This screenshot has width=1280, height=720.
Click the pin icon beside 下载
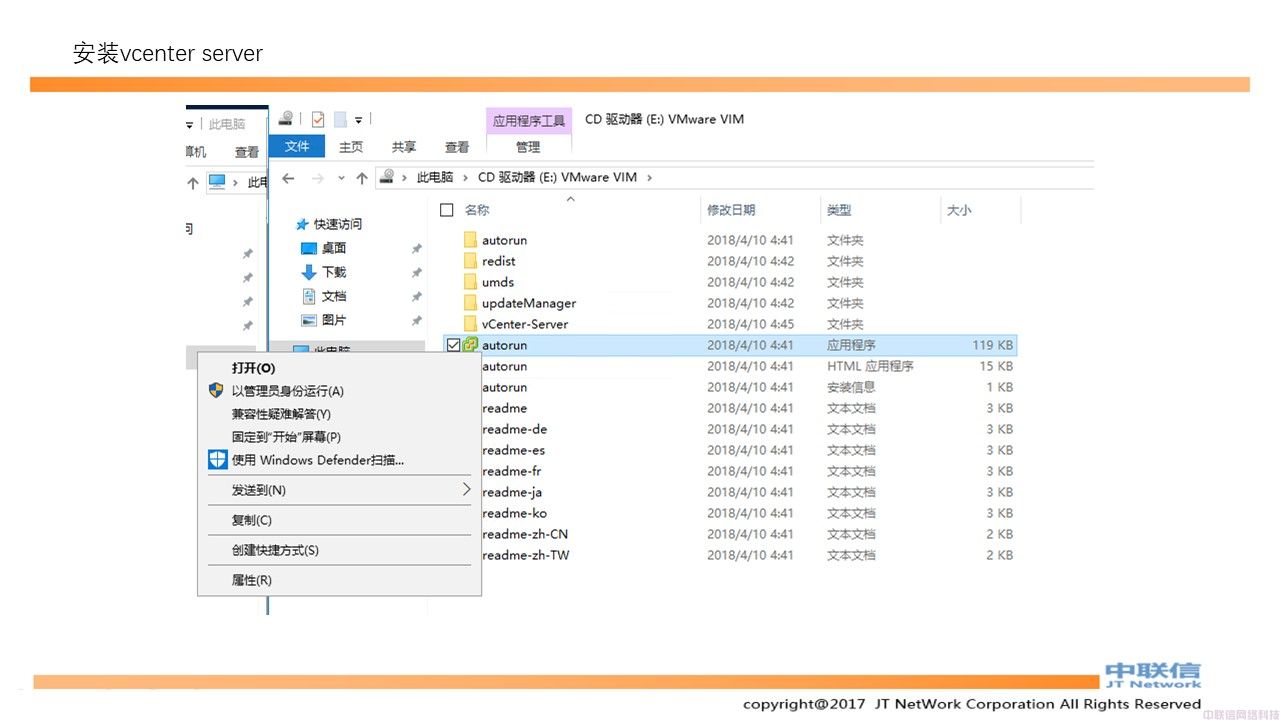(416, 273)
